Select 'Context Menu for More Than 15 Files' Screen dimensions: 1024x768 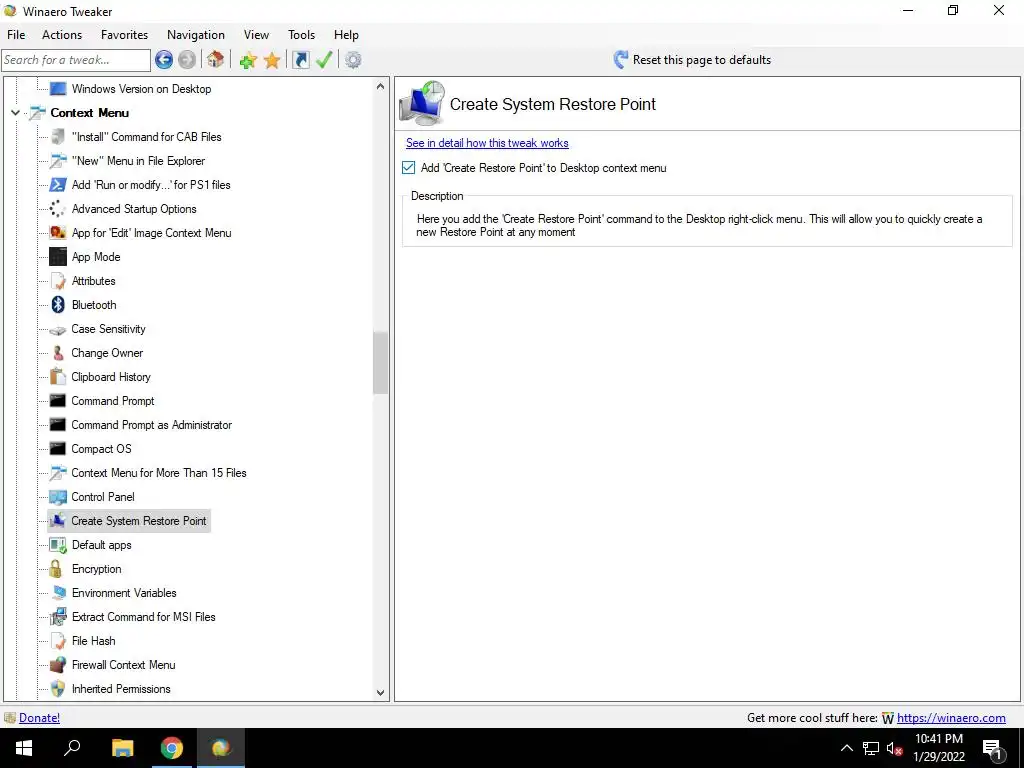point(159,473)
